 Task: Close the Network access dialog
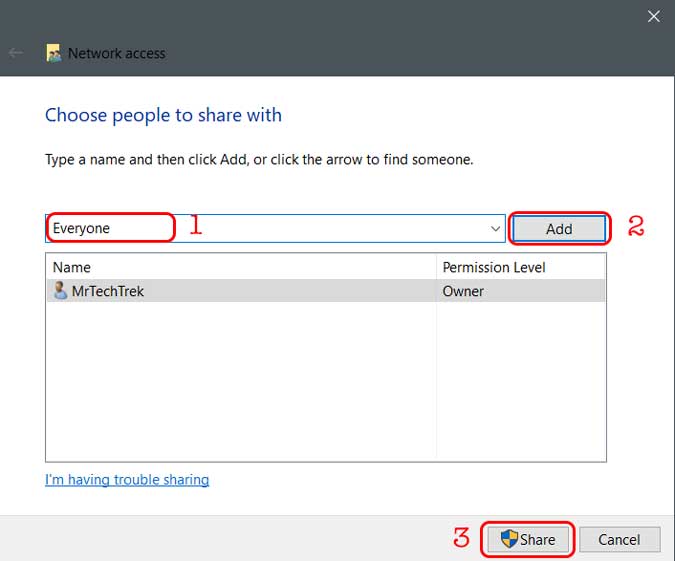point(653,16)
